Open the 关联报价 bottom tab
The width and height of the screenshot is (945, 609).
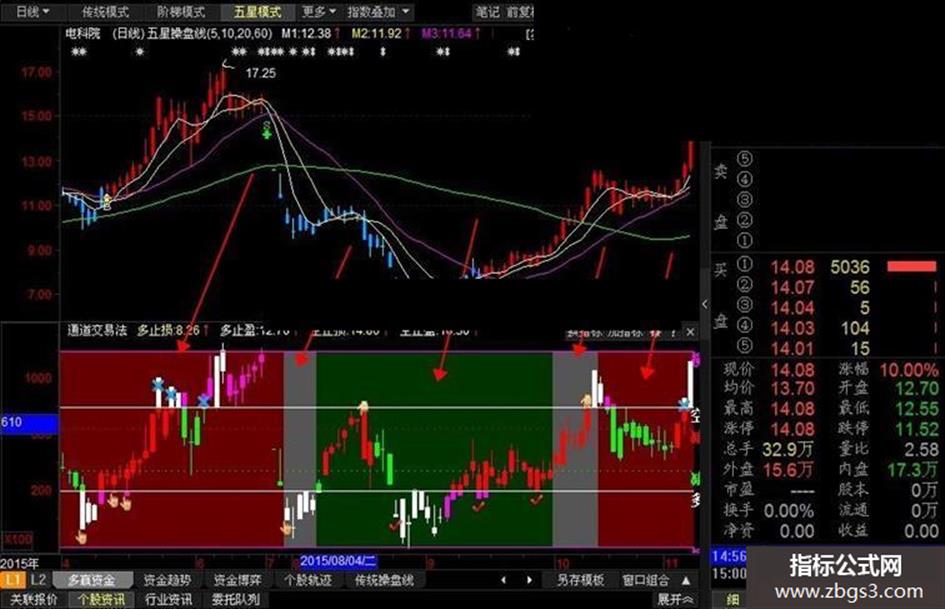pyautogui.click(x=33, y=599)
